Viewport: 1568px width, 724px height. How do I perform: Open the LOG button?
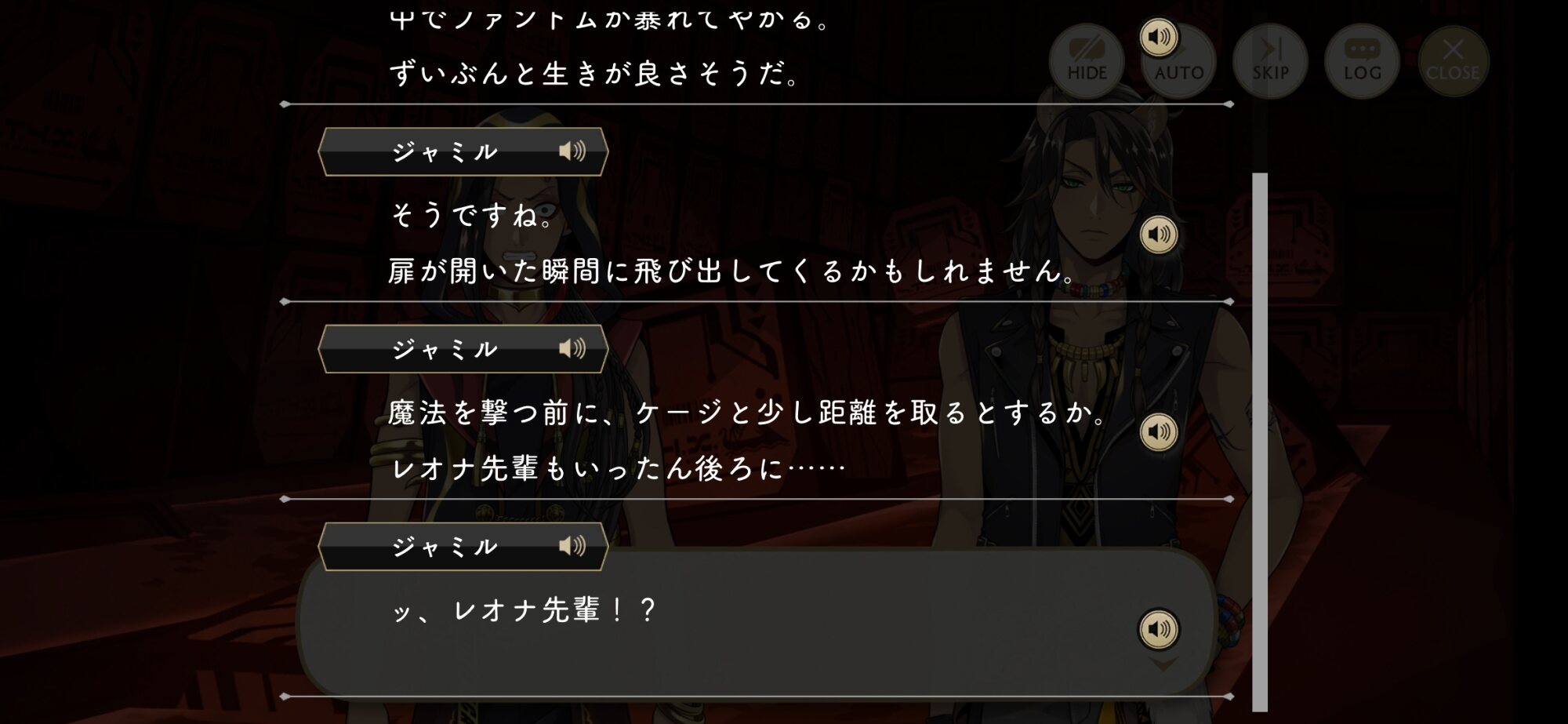tap(1362, 60)
